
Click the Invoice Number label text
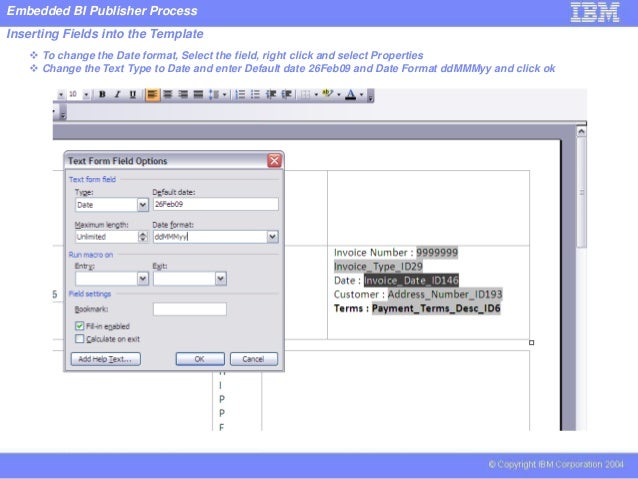[x=370, y=253]
